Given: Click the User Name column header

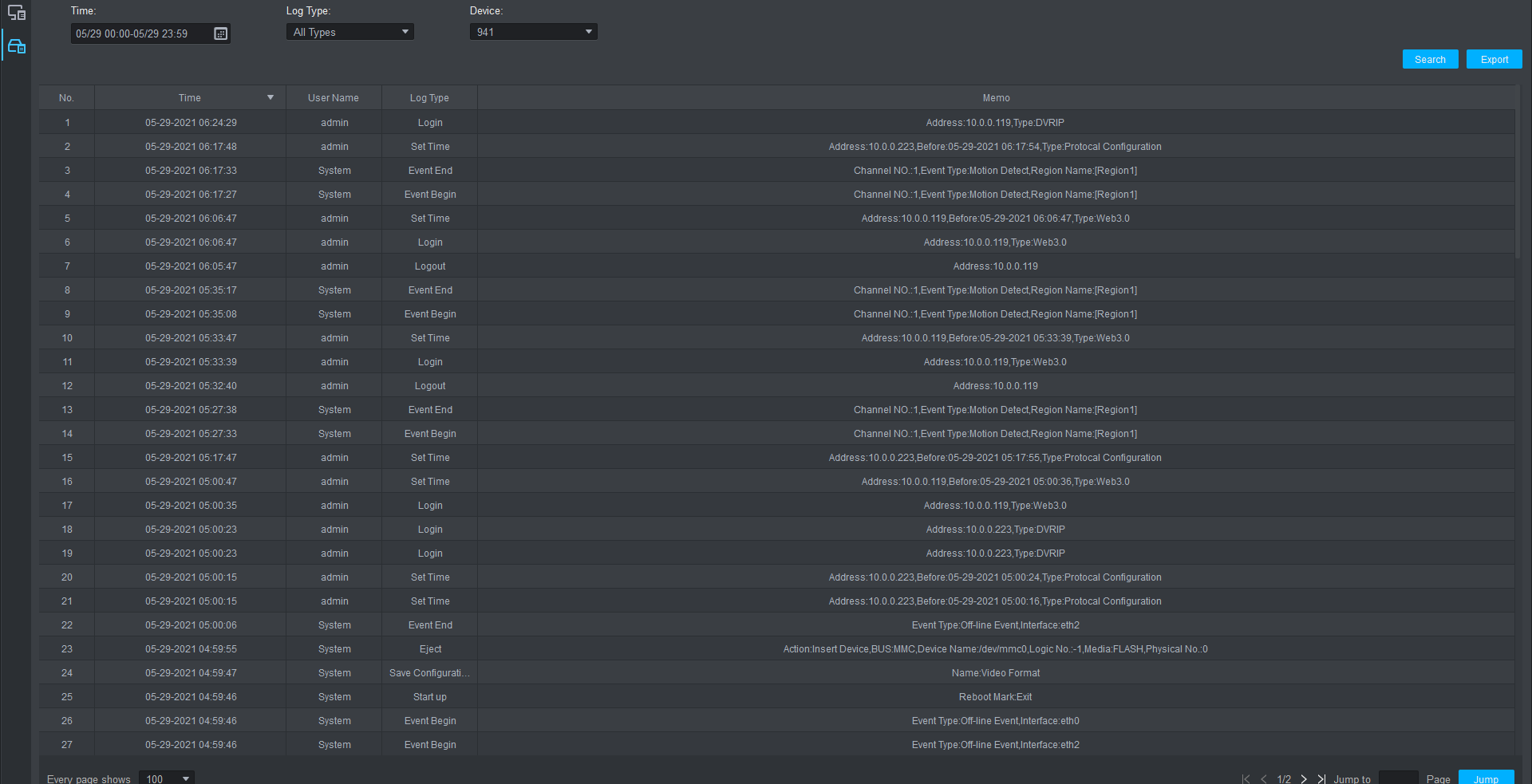Looking at the screenshot, I should tap(334, 97).
